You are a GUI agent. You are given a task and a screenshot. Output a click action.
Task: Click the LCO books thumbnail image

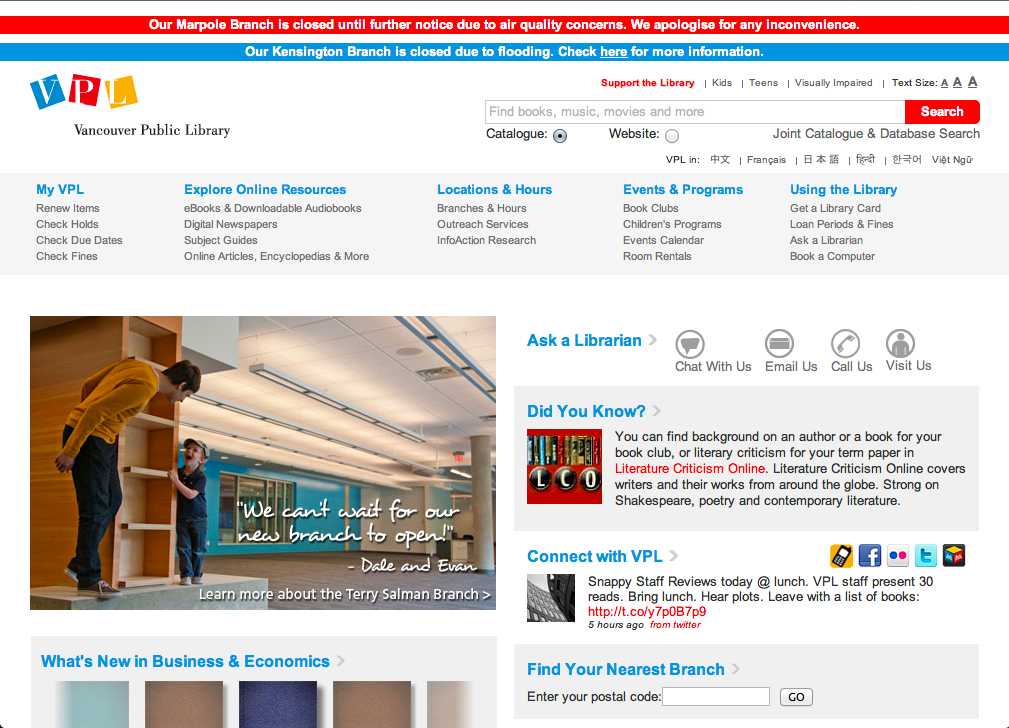click(564, 466)
